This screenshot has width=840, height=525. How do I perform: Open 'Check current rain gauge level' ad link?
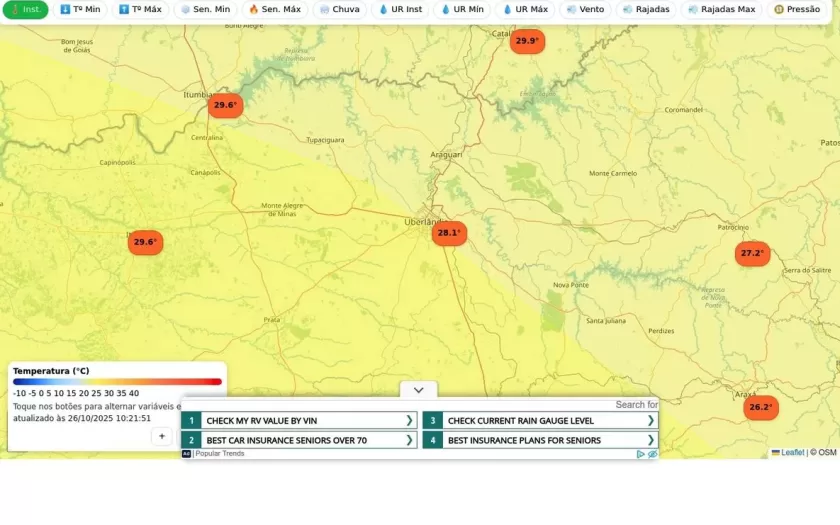[520, 421]
